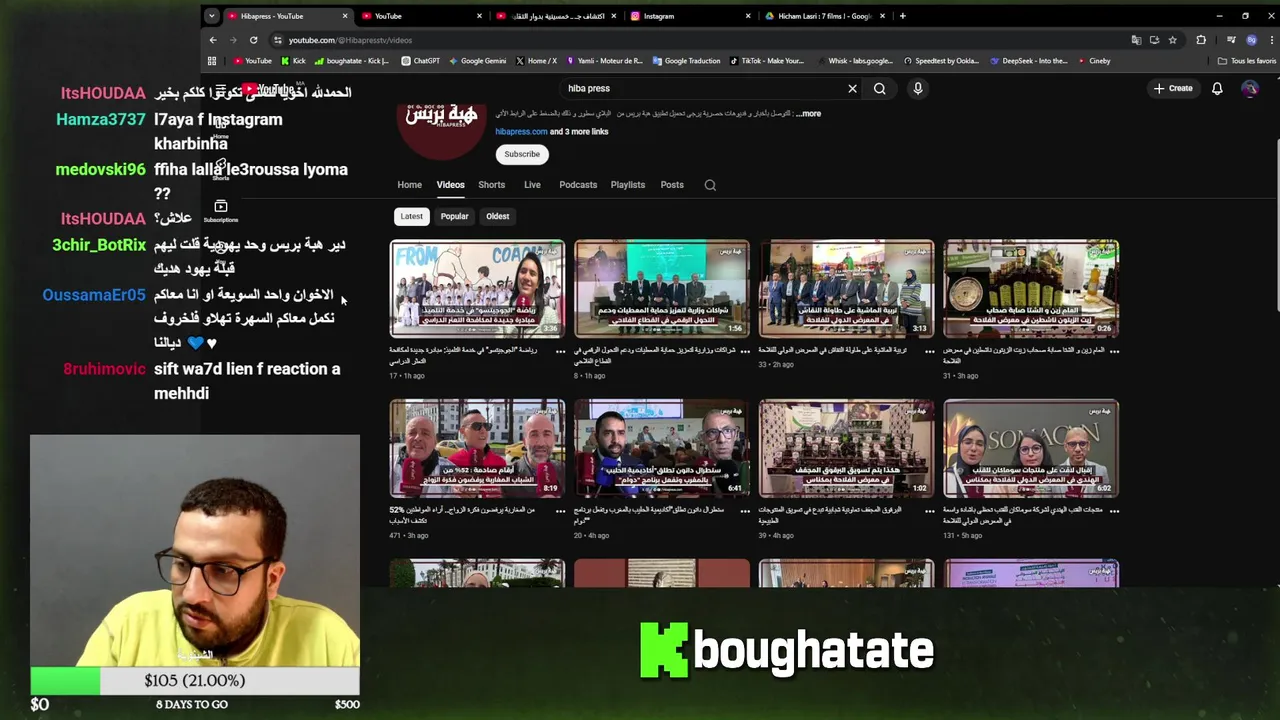Image resolution: width=1280 pixels, height=720 pixels.
Task: Open the 0:26 olive oil video thumbnail
Action: pyautogui.click(x=1031, y=289)
